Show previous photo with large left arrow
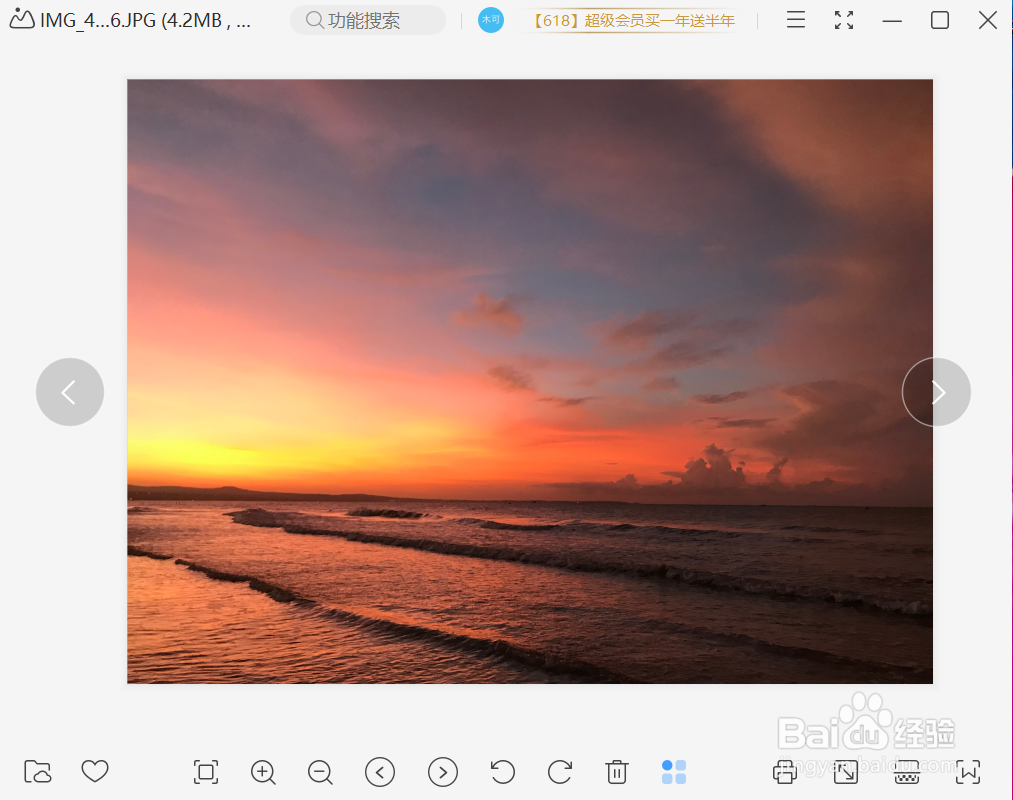 pos(70,392)
